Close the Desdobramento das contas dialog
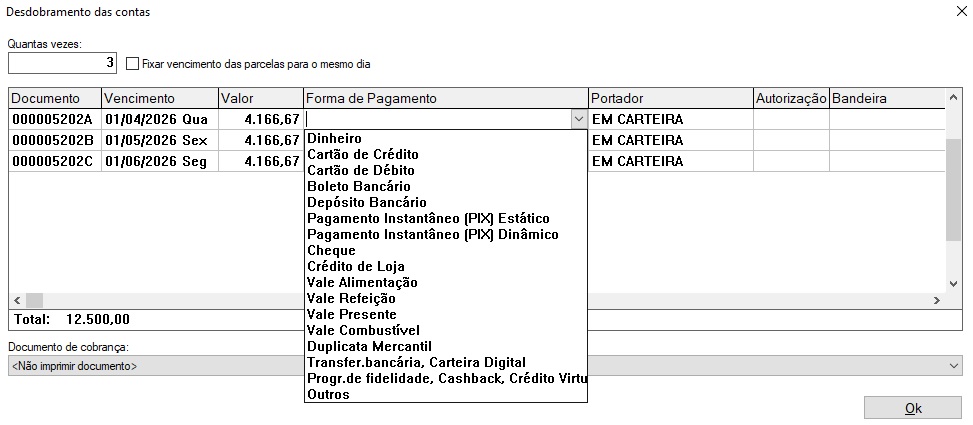Image resolution: width=973 pixels, height=425 pixels. 949,11
